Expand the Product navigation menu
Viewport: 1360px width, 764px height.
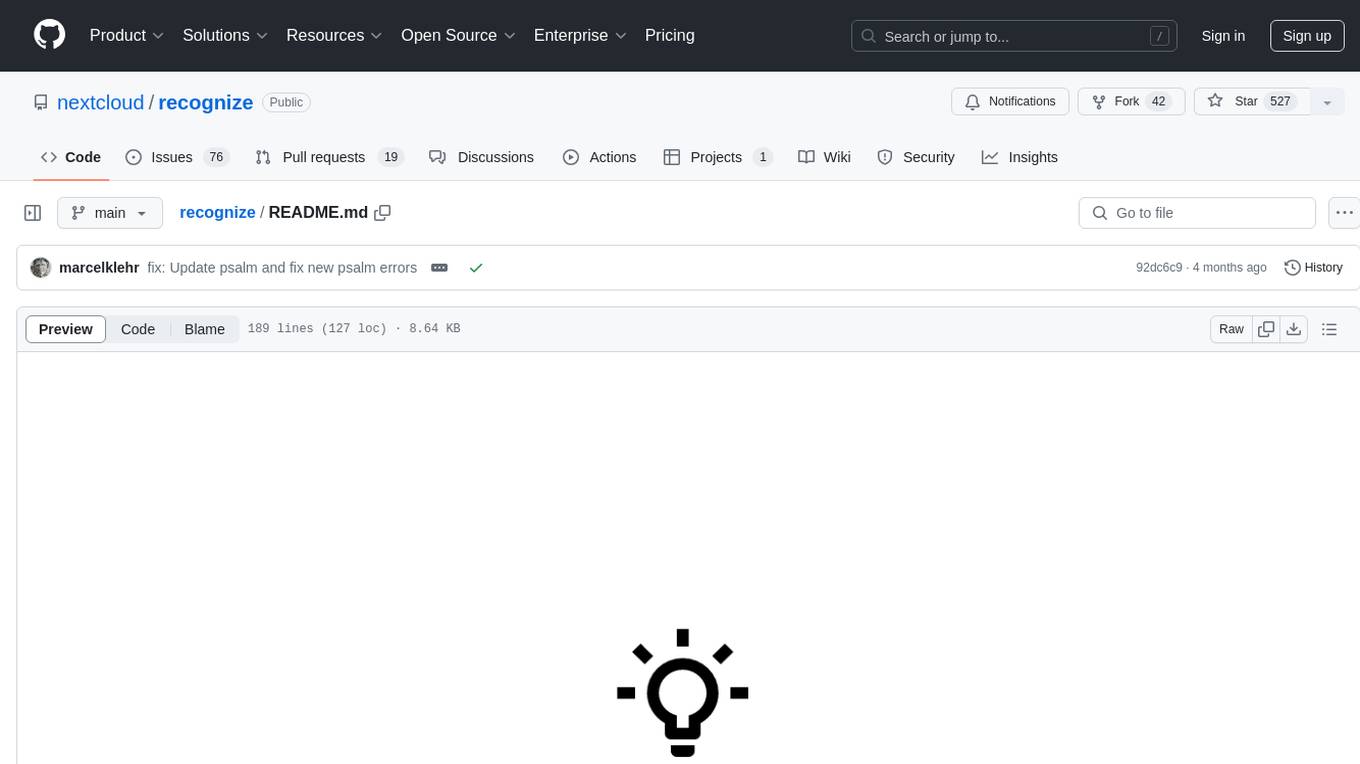click(x=127, y=35)
